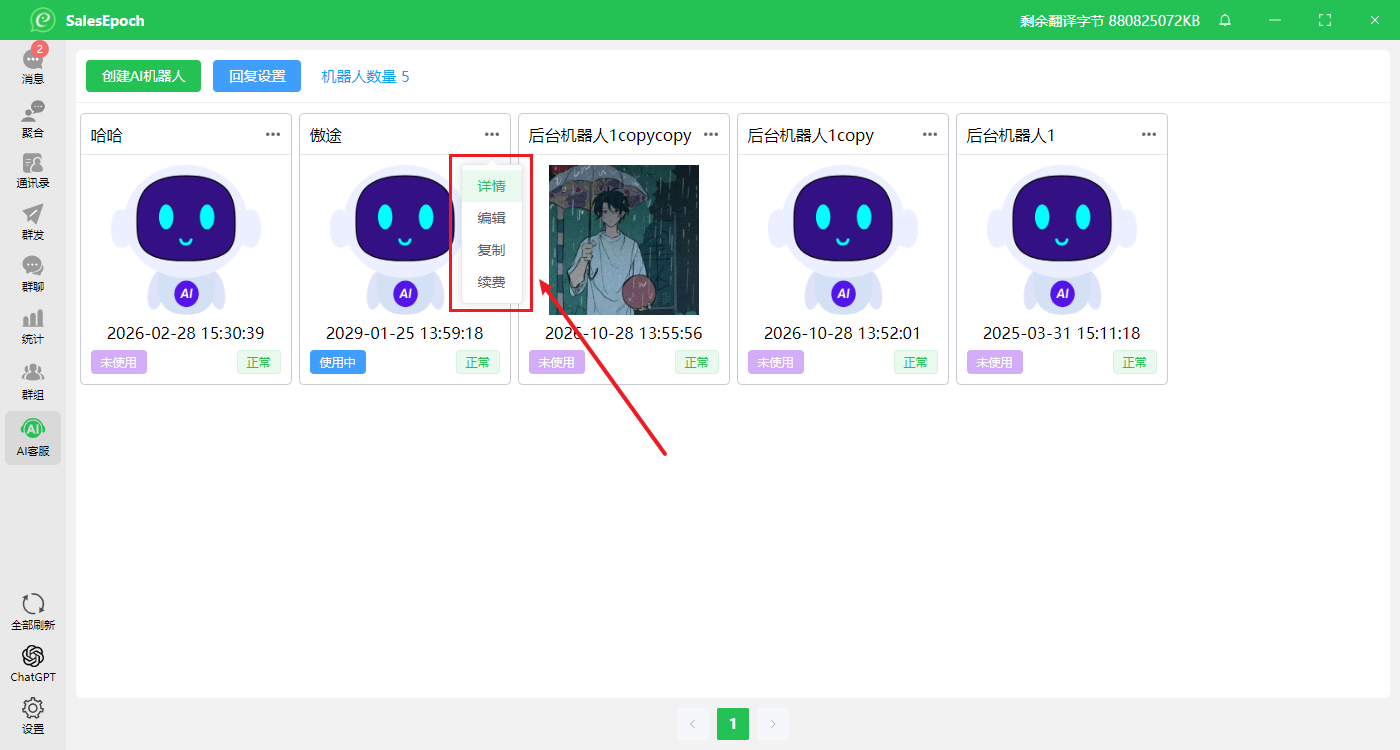Choose 续费 in the dropdown menu

click(x=491, y=282)
